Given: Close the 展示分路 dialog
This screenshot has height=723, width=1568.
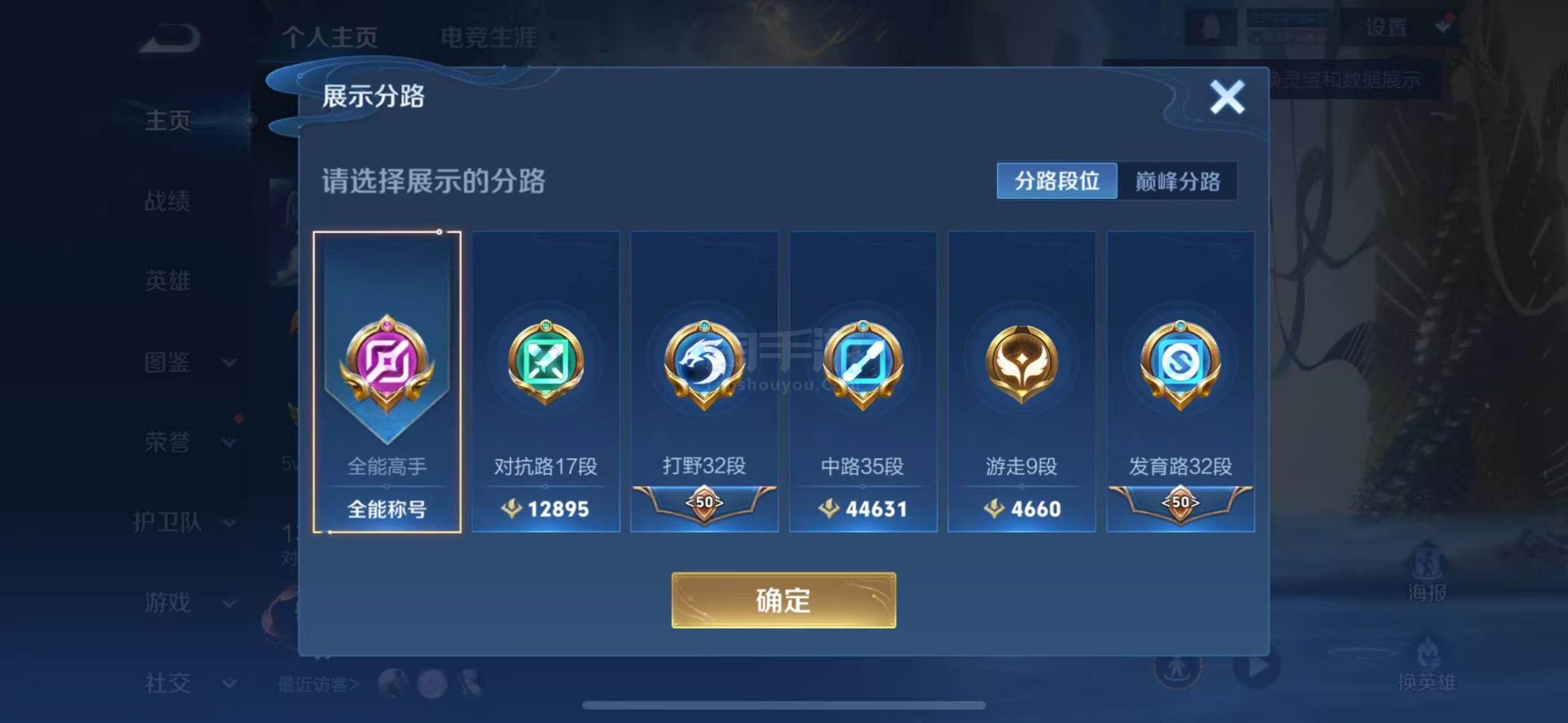Looking at the screenshot, I should click(x=1227, y=97).
